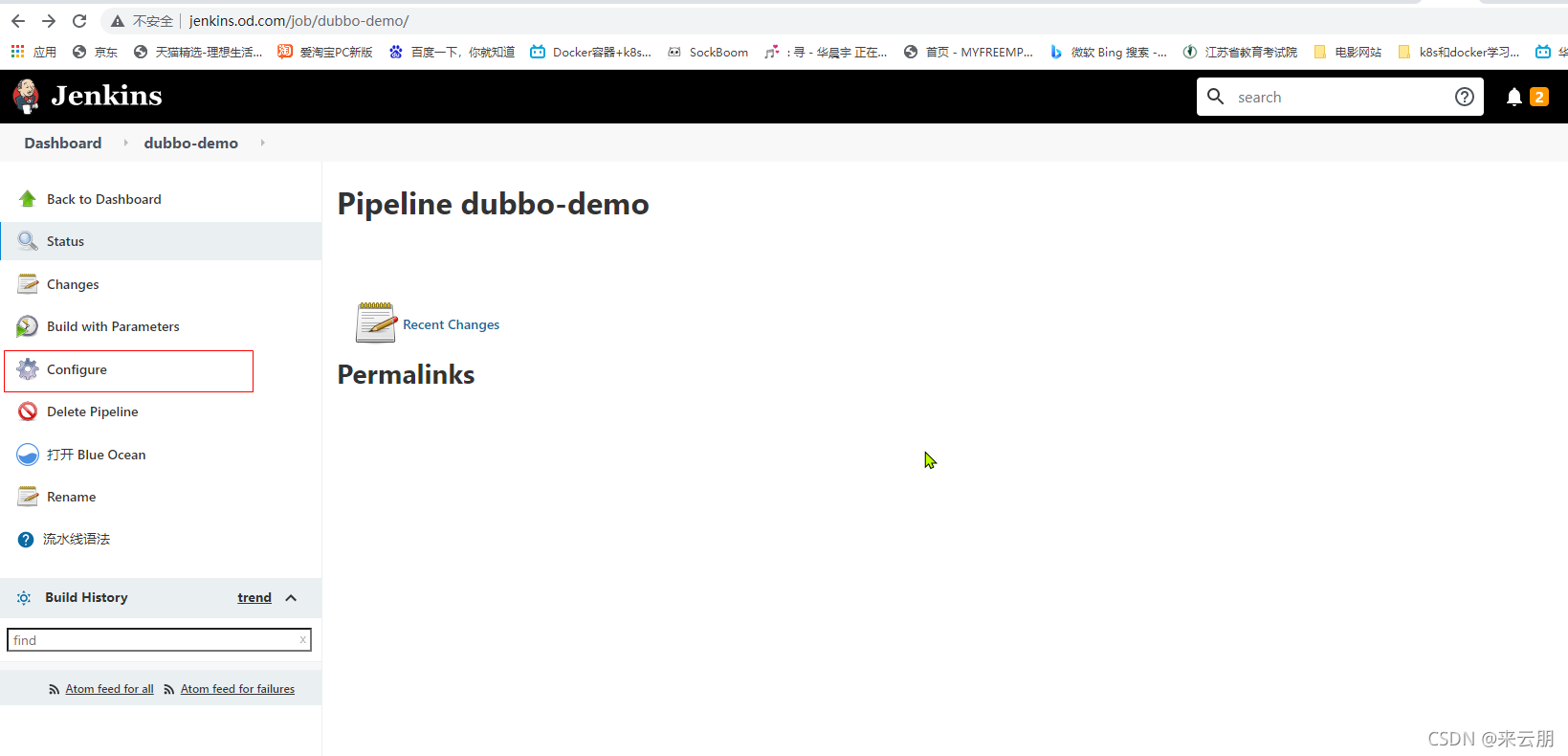Viewport: 1568px width, 756px height.
Task: Click the not-secure warning triangle icon
Action: pos(118,21)
